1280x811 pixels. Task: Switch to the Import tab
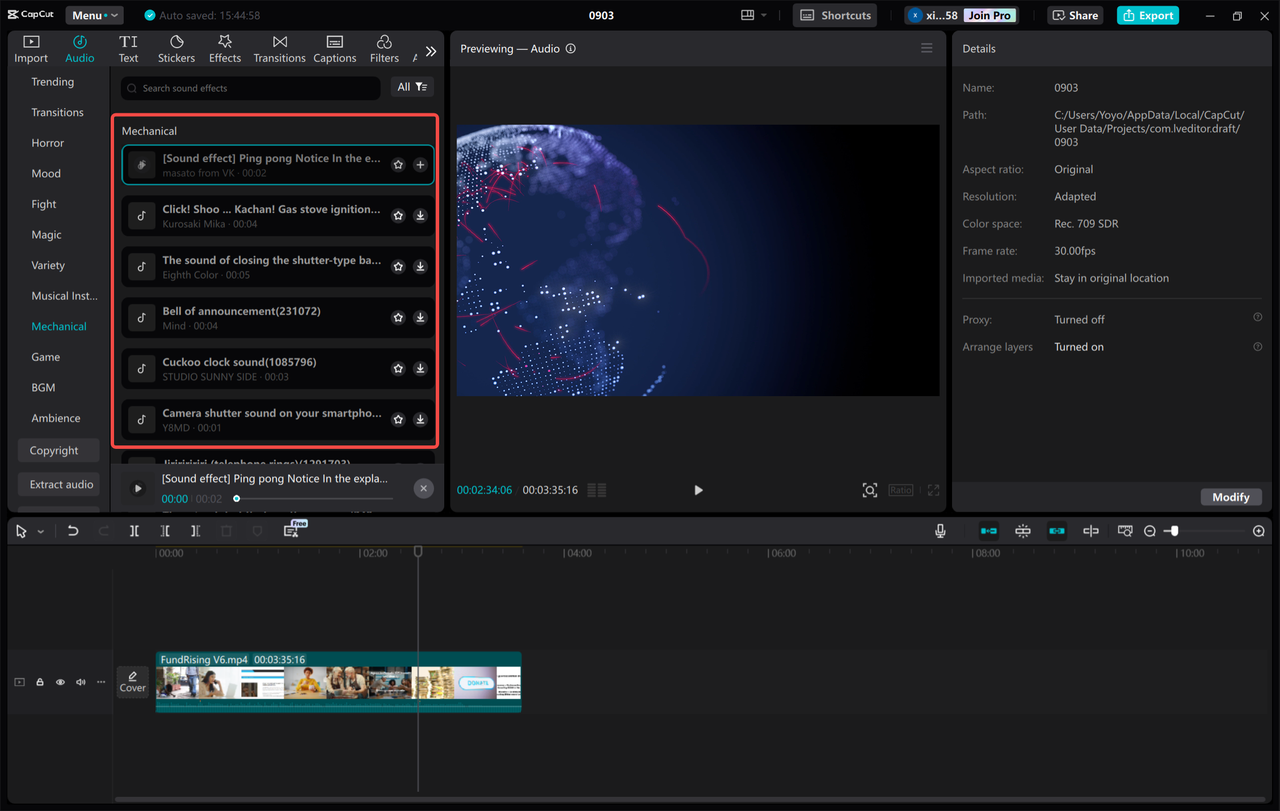[30, 47]
